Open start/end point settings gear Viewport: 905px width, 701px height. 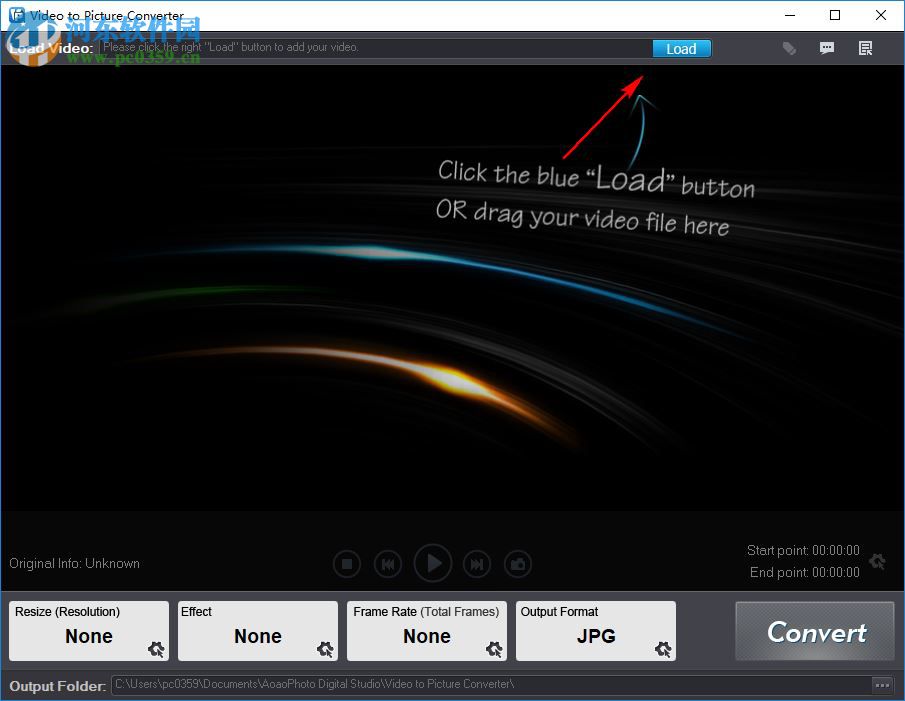pos(877,561)
